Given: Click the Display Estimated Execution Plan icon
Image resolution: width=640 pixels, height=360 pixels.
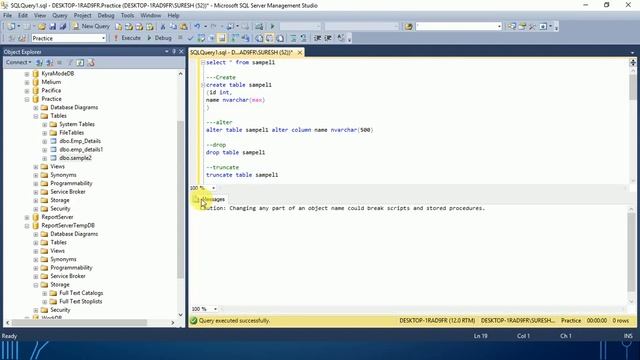Looking at the screenshot, I should point(201,38).
